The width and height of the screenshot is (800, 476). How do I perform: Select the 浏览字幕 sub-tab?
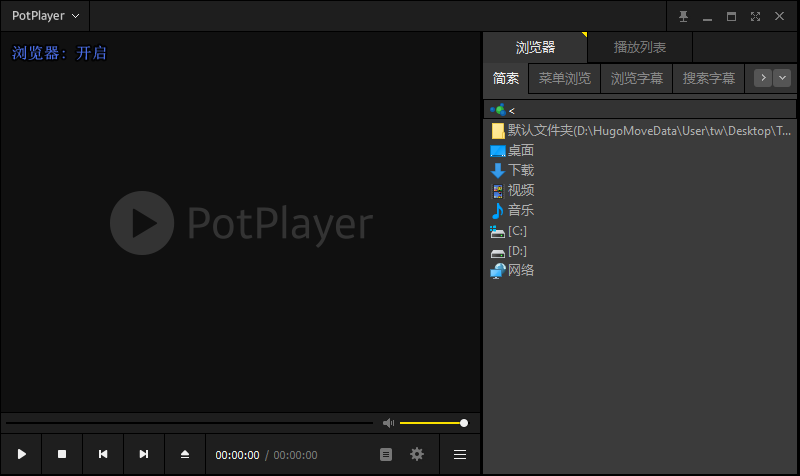tap(637, 78)
